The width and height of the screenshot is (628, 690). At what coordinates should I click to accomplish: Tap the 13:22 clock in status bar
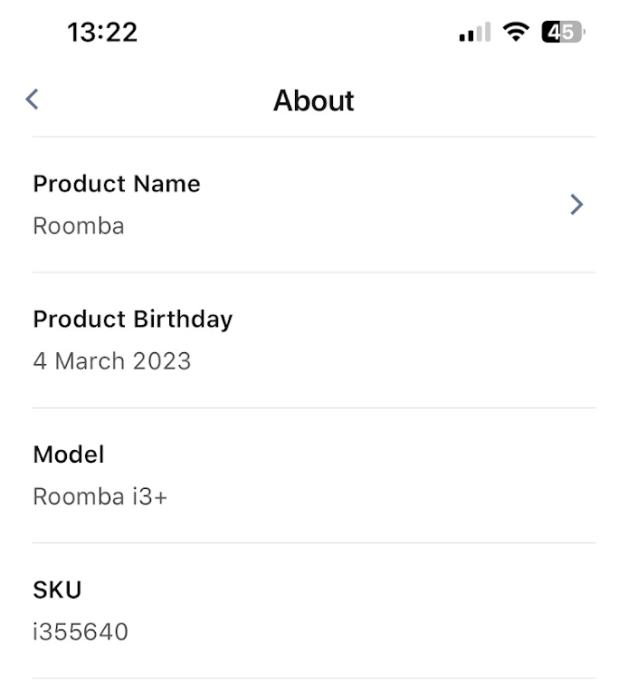click(x=102, y=32)
